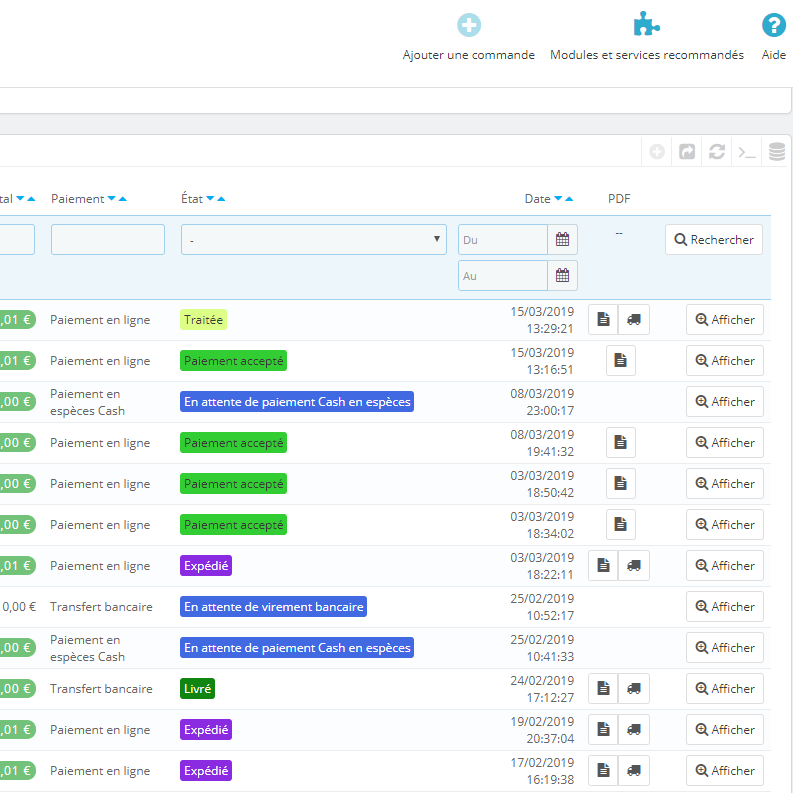Open invoice PDF for 08/03/2019 19:41:32 order
This screenshot has height=793, width=795.
click(x=621, y=443)
